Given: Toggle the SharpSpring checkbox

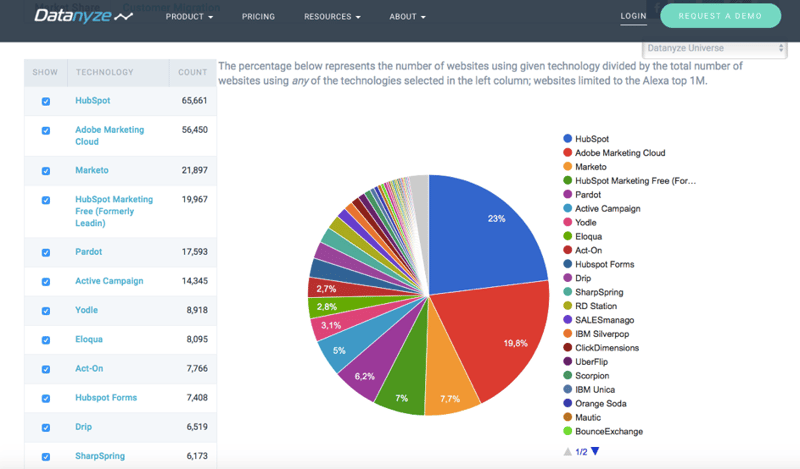Looking at the screenshot, I should [x=46, y=457].
